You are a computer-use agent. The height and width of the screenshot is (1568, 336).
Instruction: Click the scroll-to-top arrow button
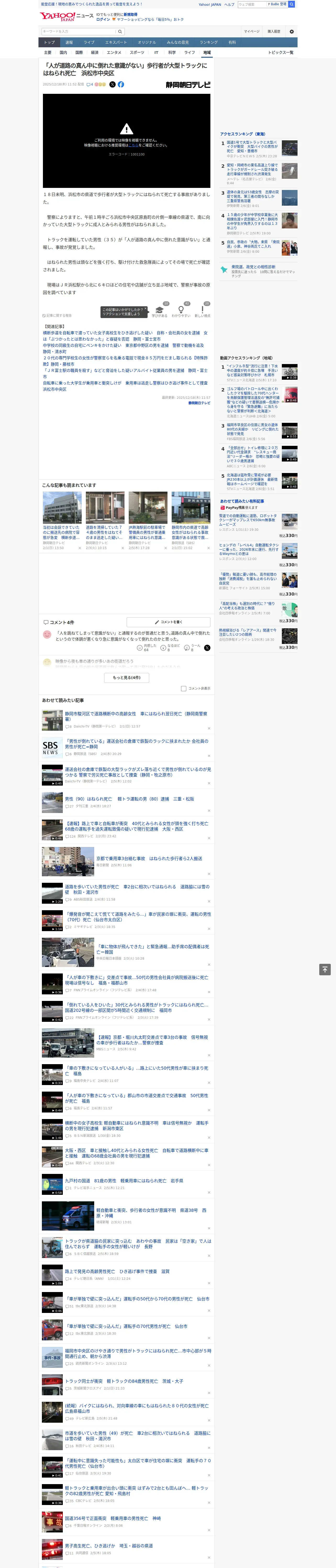click(325, 969)
